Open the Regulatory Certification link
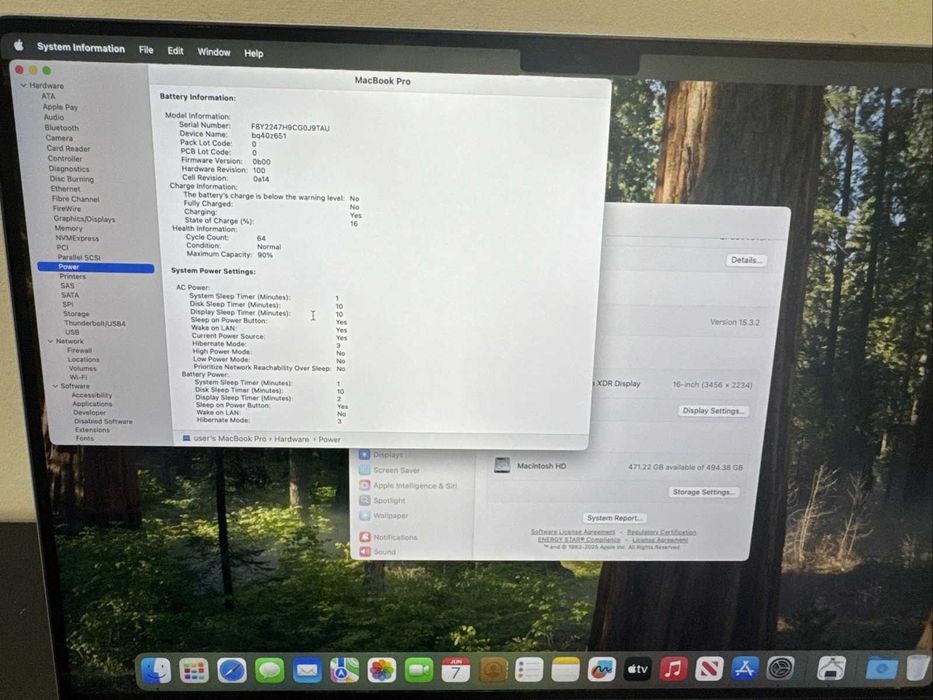The image size is (933, 700). (661, 532)
